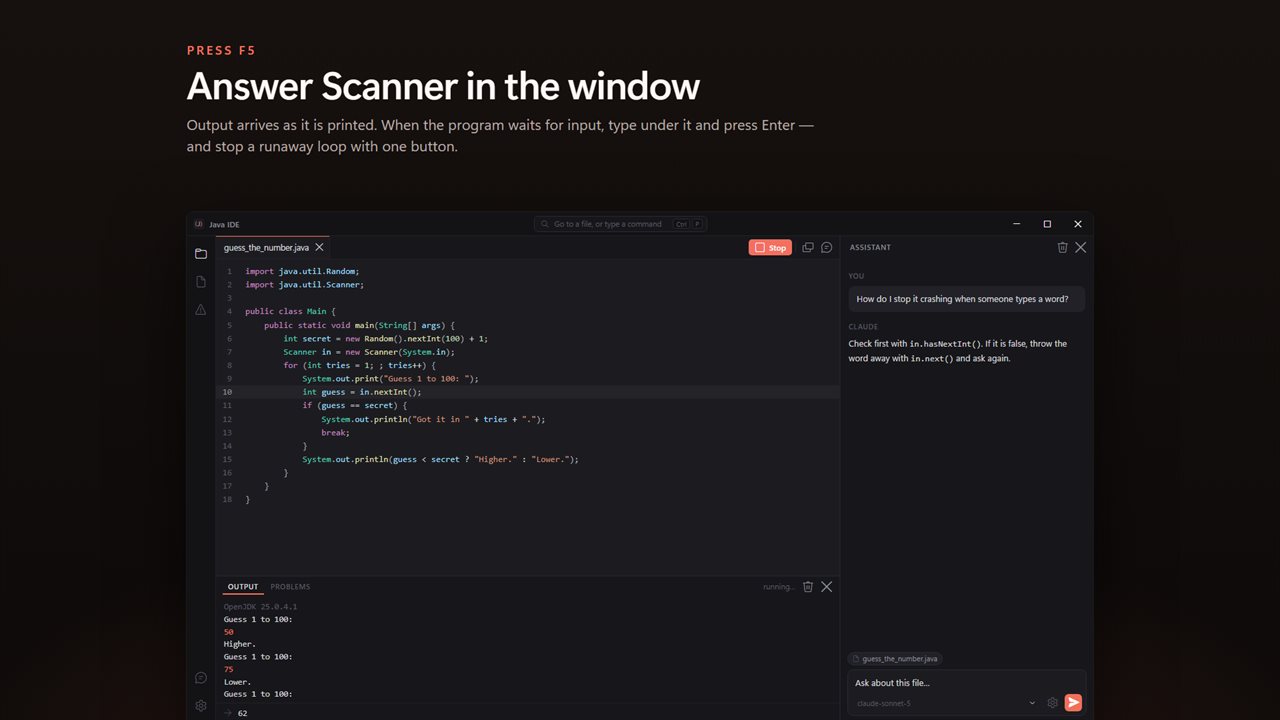Click line 15 println Higher/Lower statement
This screenshot has height=720, width=1280.
[x=441, y=459]
